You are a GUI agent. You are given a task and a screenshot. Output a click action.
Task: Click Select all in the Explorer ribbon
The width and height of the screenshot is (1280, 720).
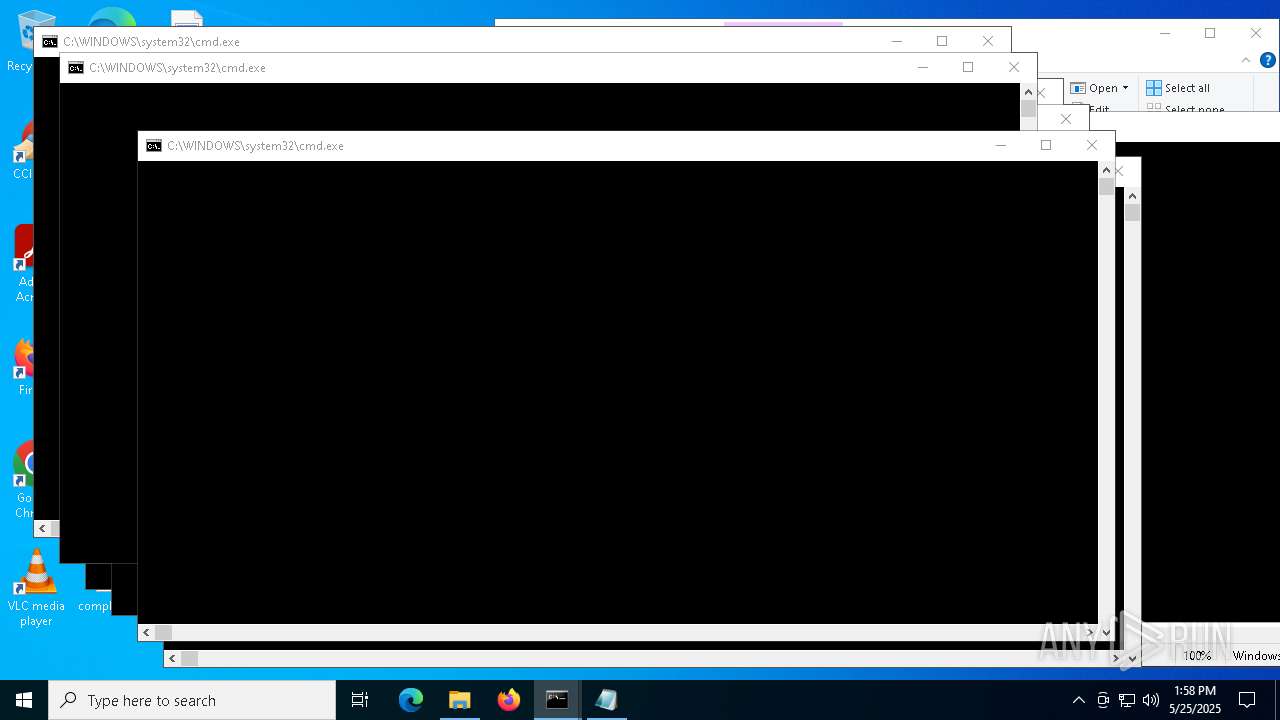pos(1178,88)
